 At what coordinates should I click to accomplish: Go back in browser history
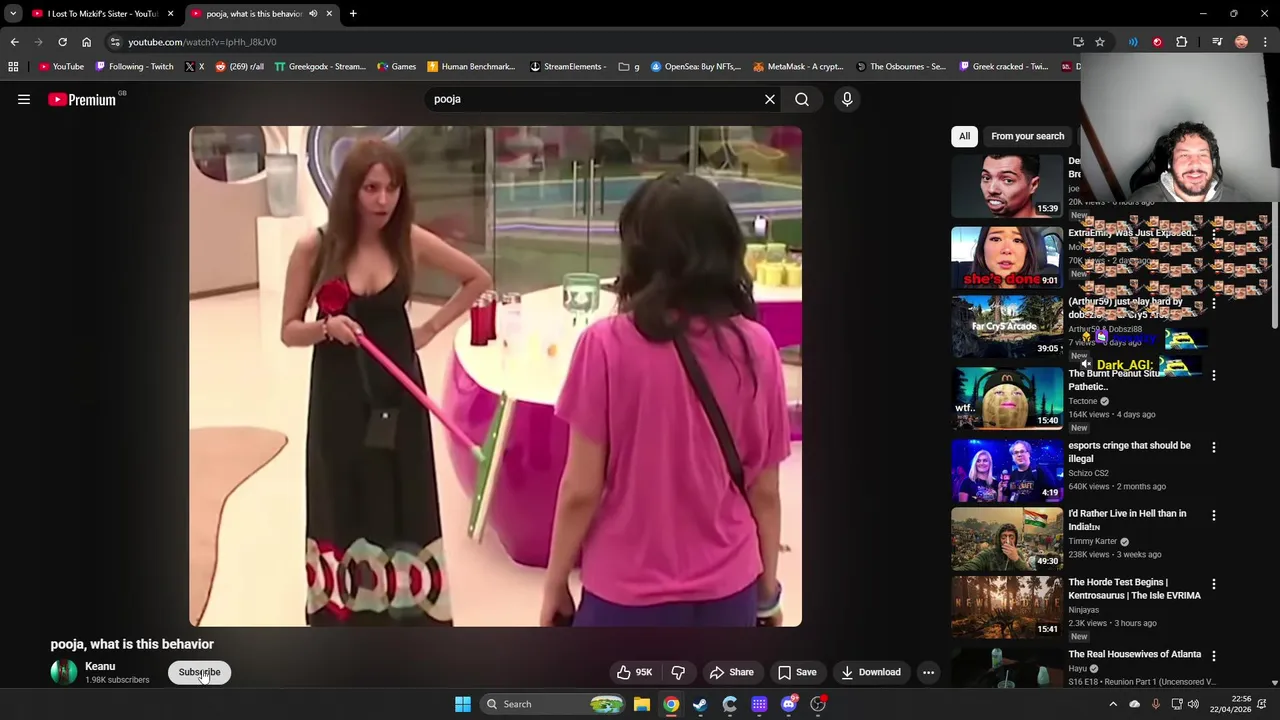[x=14, y=42]
